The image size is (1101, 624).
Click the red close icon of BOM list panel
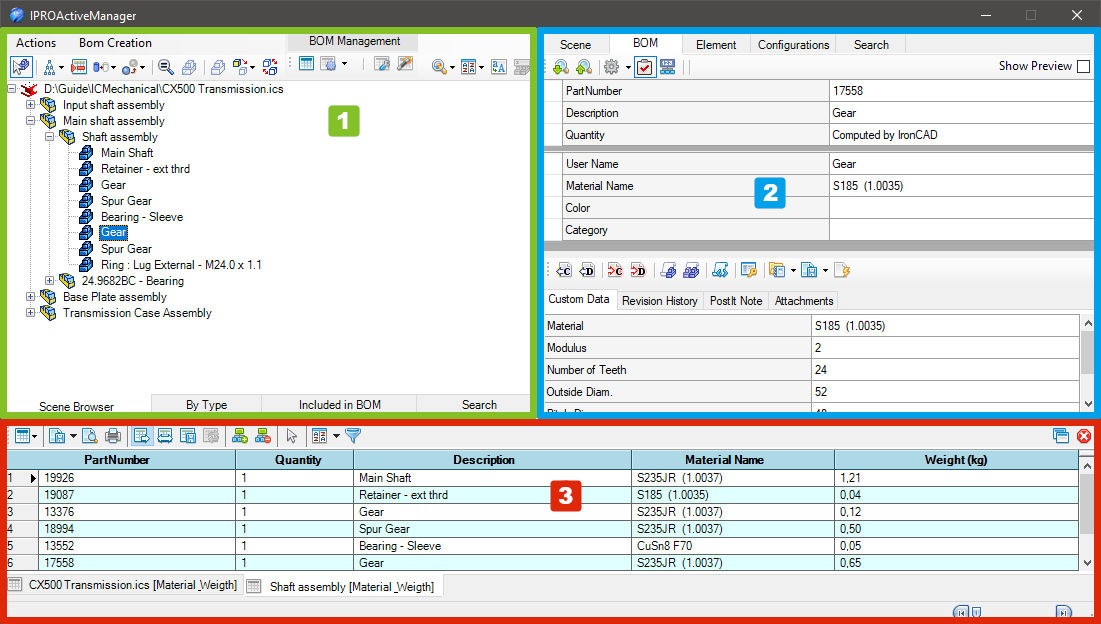point(1083,436)
